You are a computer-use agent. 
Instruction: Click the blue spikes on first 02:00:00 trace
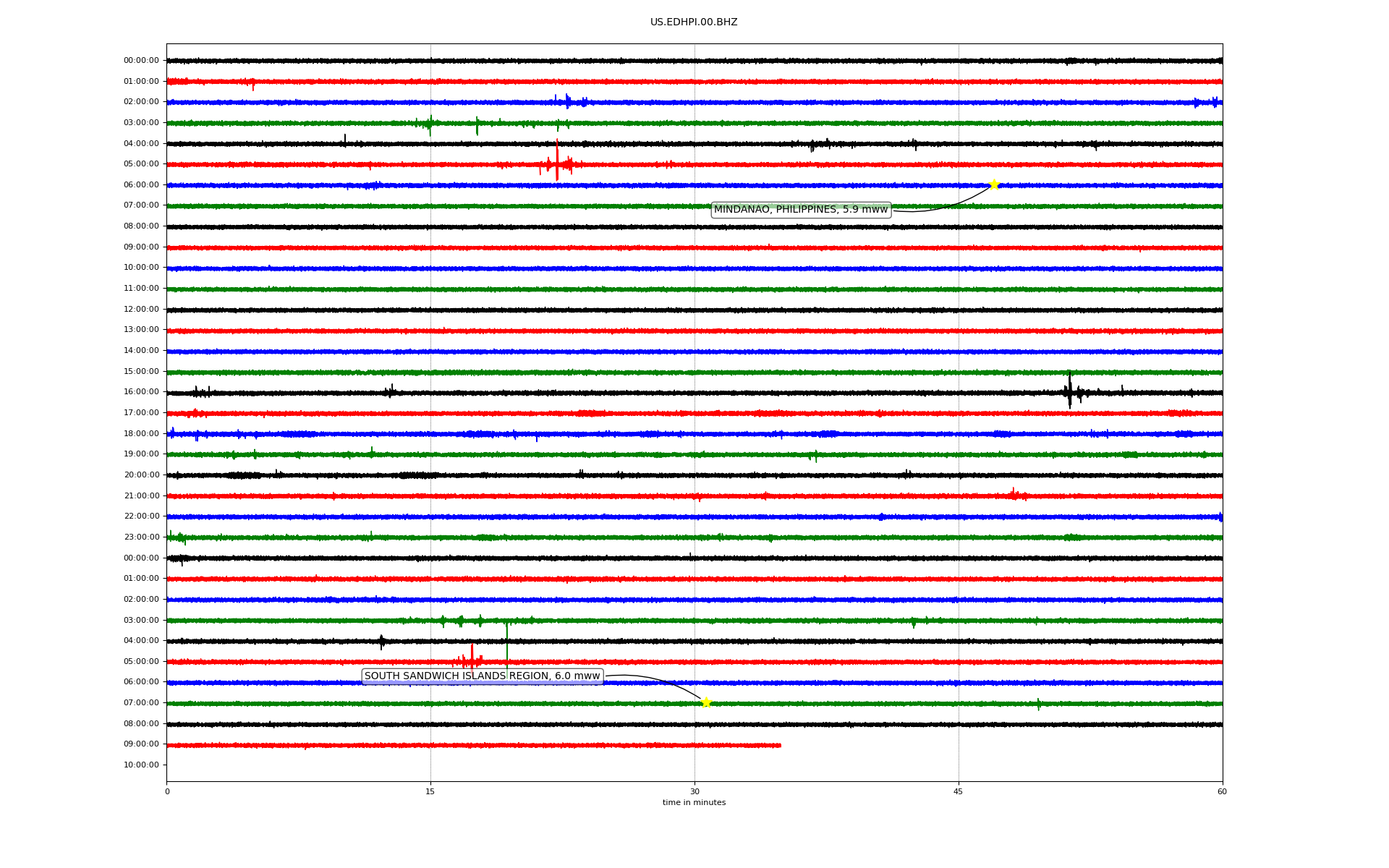point(568,101)
